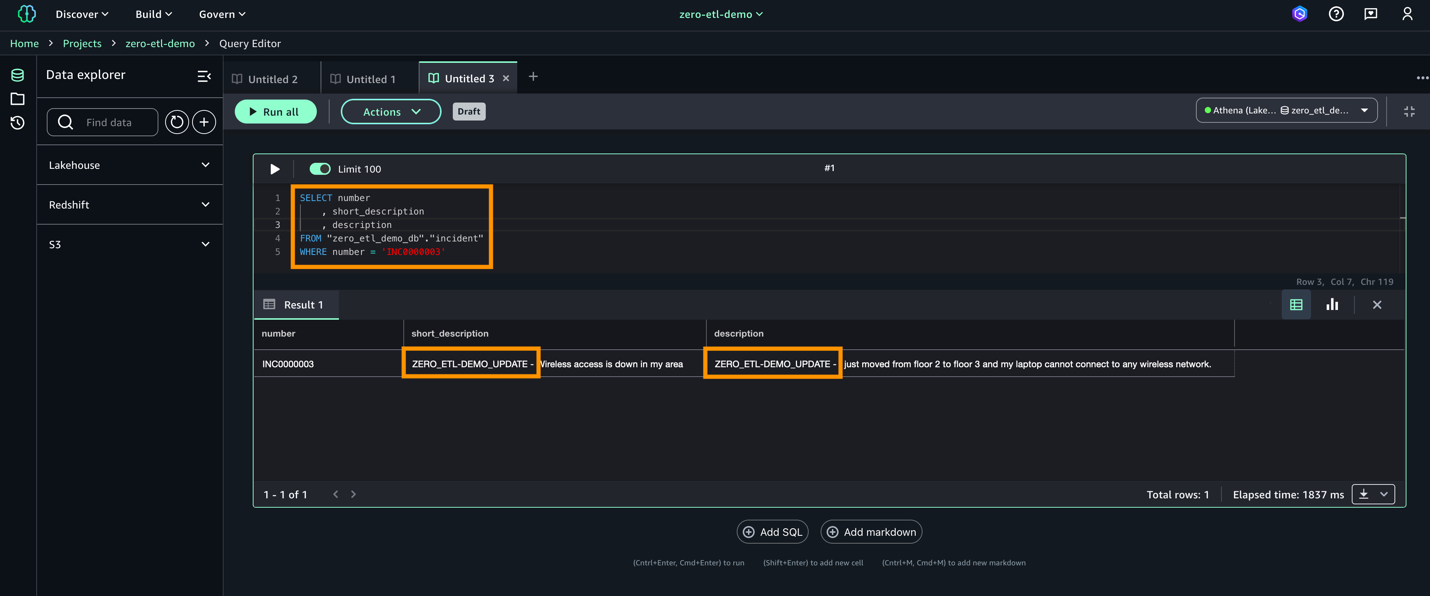1430x596 pixels.
Task: Open the Amazon Q assistant icon
Action: 1299,14
